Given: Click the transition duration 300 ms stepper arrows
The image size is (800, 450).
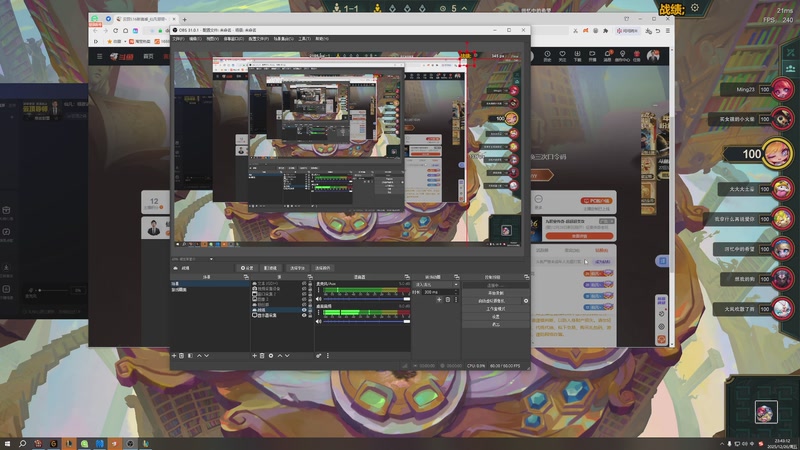Looking at the screenshot, I should point(456,292).
